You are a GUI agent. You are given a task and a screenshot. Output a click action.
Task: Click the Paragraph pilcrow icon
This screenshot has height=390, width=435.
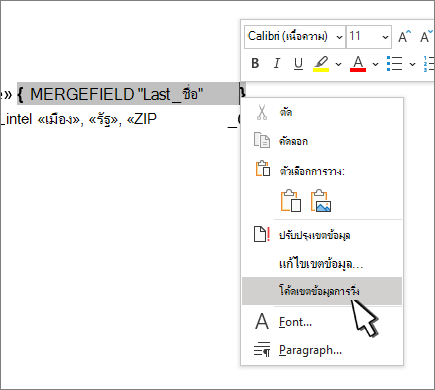pos(262,349)
